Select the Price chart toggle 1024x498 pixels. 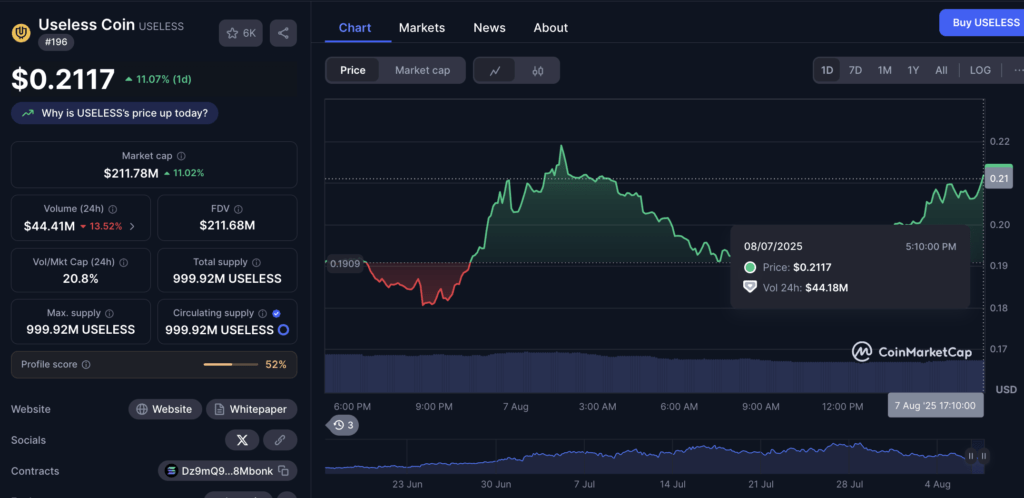click(x=353, y=70)
